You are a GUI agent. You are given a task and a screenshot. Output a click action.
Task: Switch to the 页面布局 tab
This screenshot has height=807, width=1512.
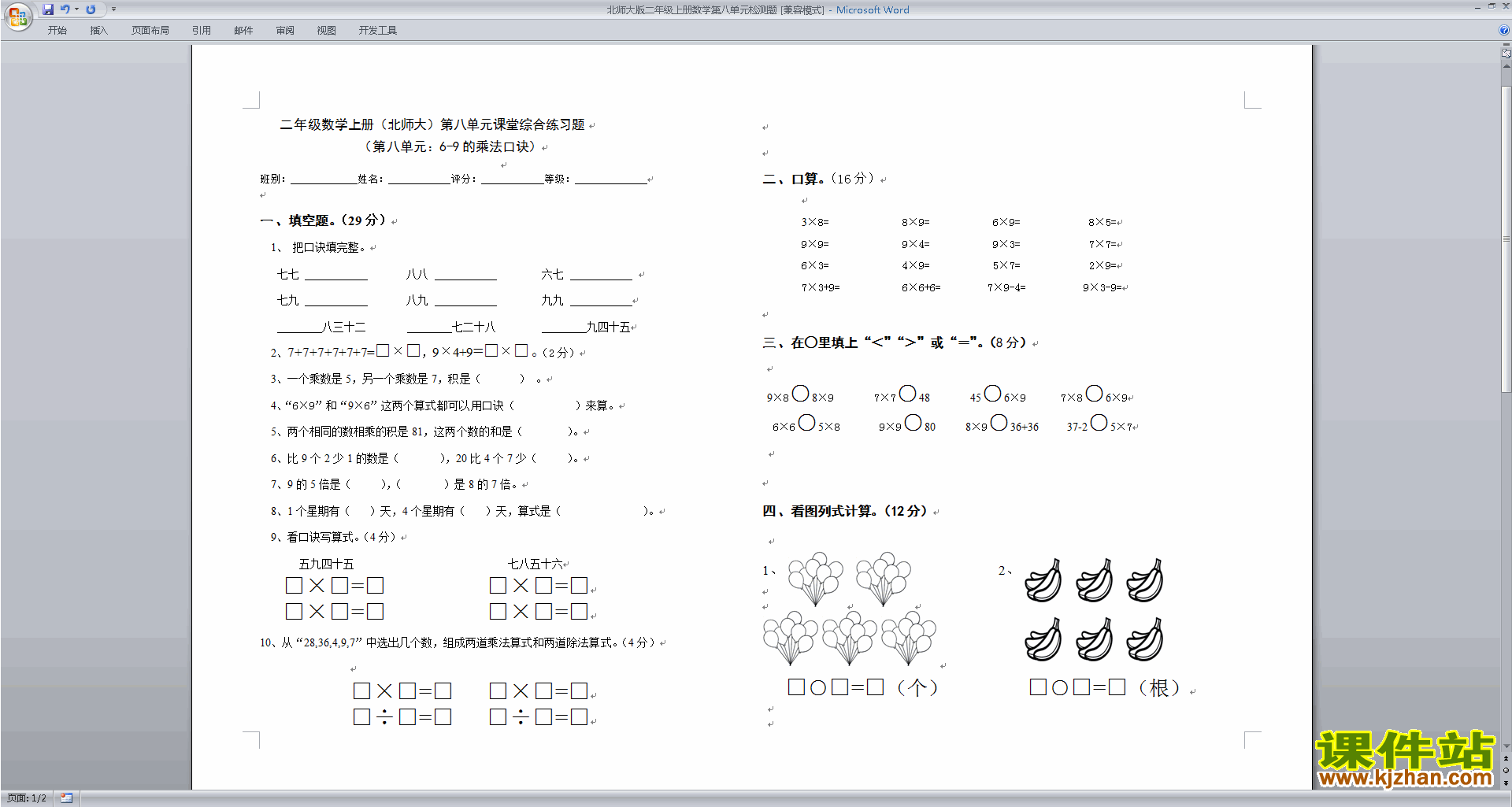[150, 31]
